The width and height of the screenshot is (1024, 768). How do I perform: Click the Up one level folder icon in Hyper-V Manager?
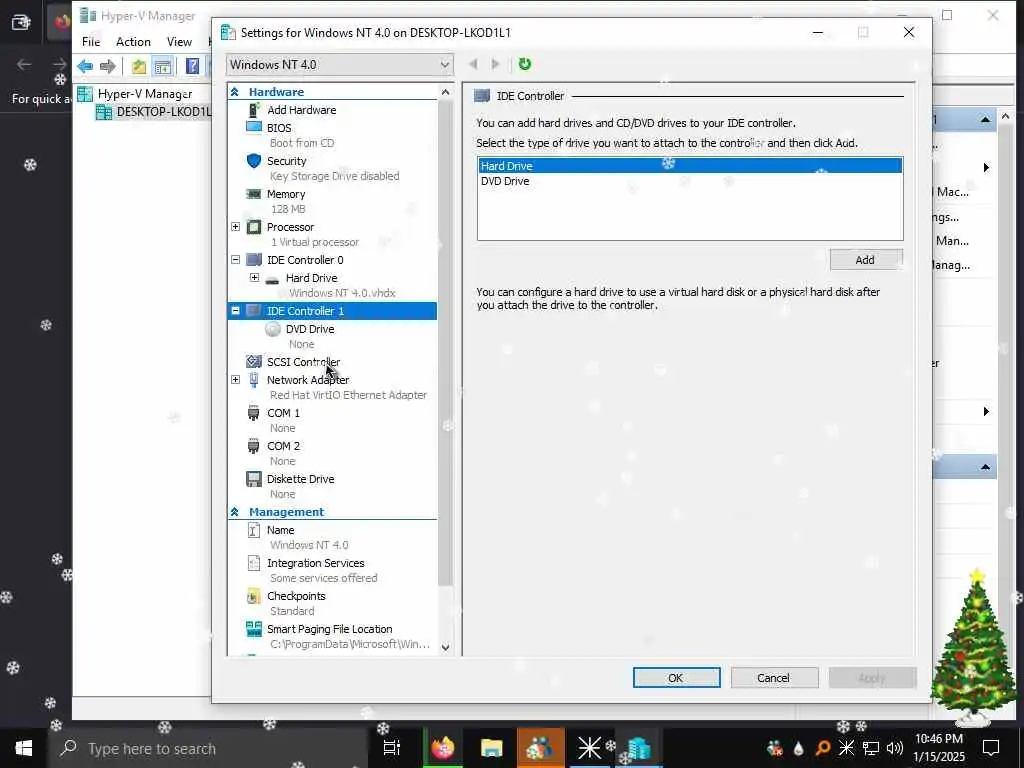(138, 66)
